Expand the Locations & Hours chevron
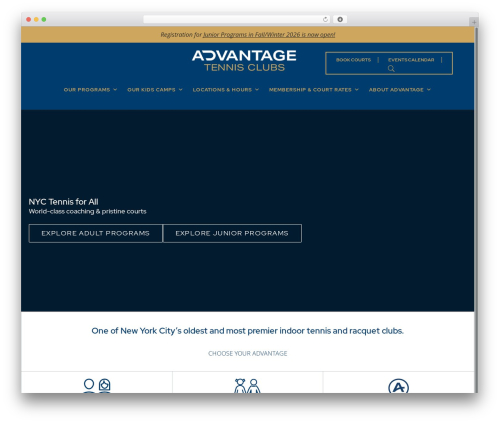Image resolution: width=500 pixels, height=423 pixels. click(257, 90)
